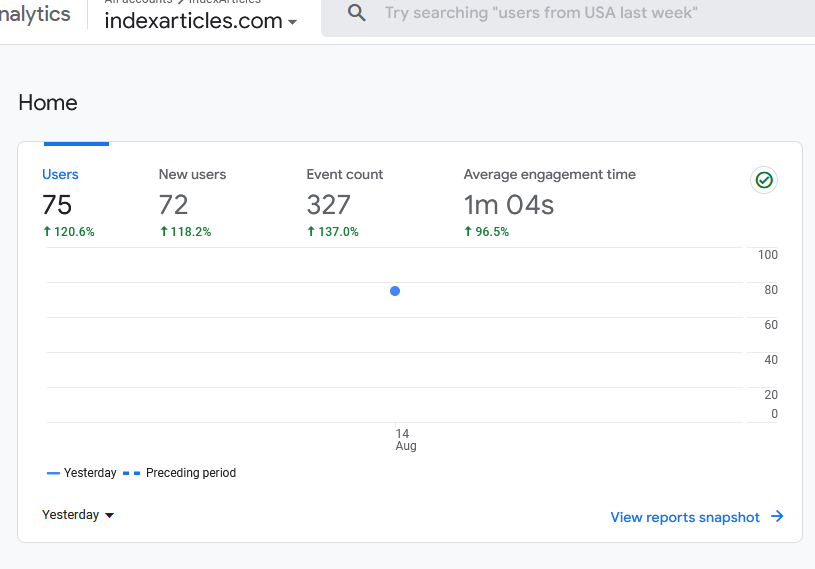Open the indexarticles.com property dropdown
This screenshot has height=569, width=815.
tap(201, 21)
